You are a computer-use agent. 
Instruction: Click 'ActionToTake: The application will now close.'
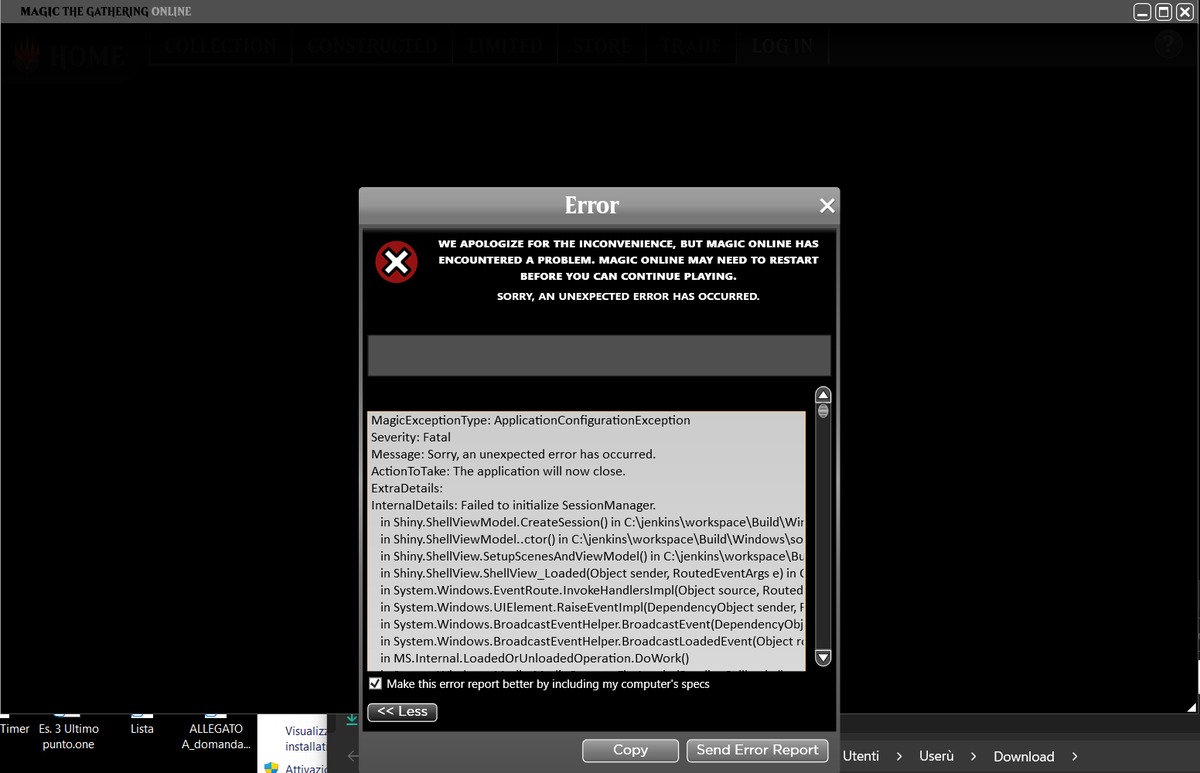498,471
